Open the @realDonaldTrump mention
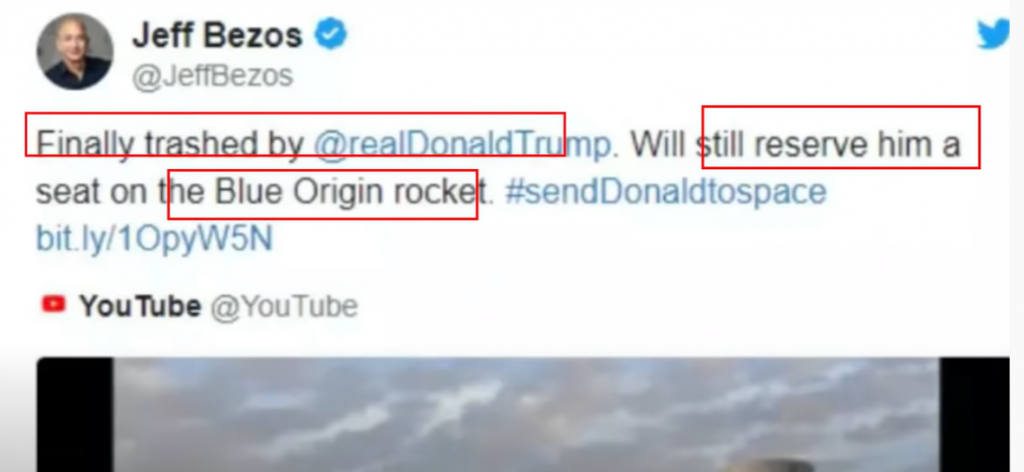 (462, 145)
